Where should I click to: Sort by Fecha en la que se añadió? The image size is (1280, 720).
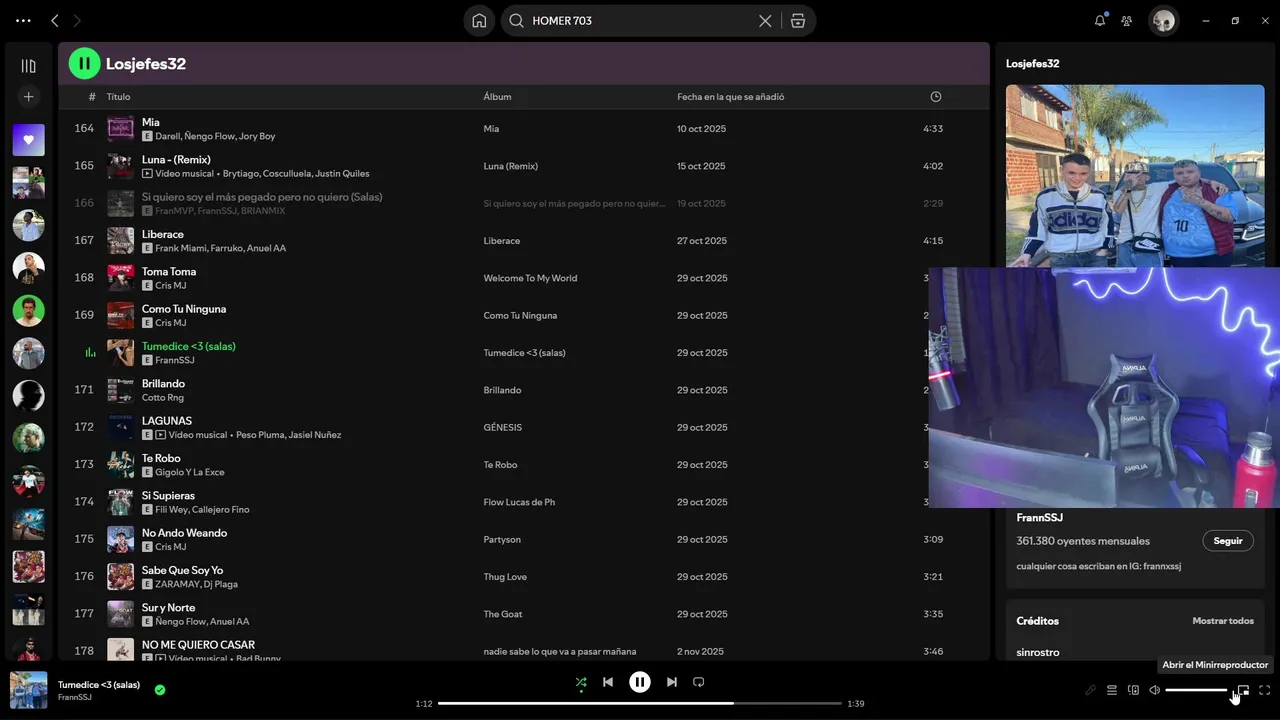coord(730,97)
